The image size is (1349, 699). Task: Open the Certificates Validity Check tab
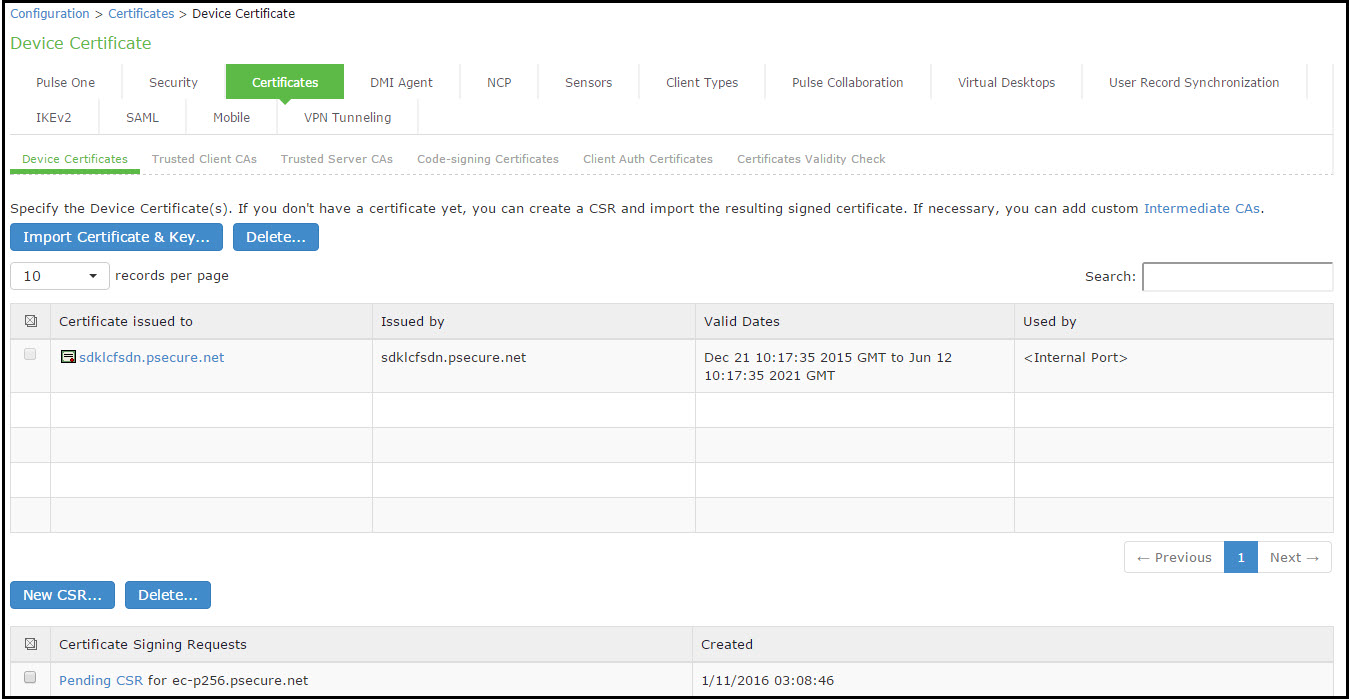coord(810,158)
